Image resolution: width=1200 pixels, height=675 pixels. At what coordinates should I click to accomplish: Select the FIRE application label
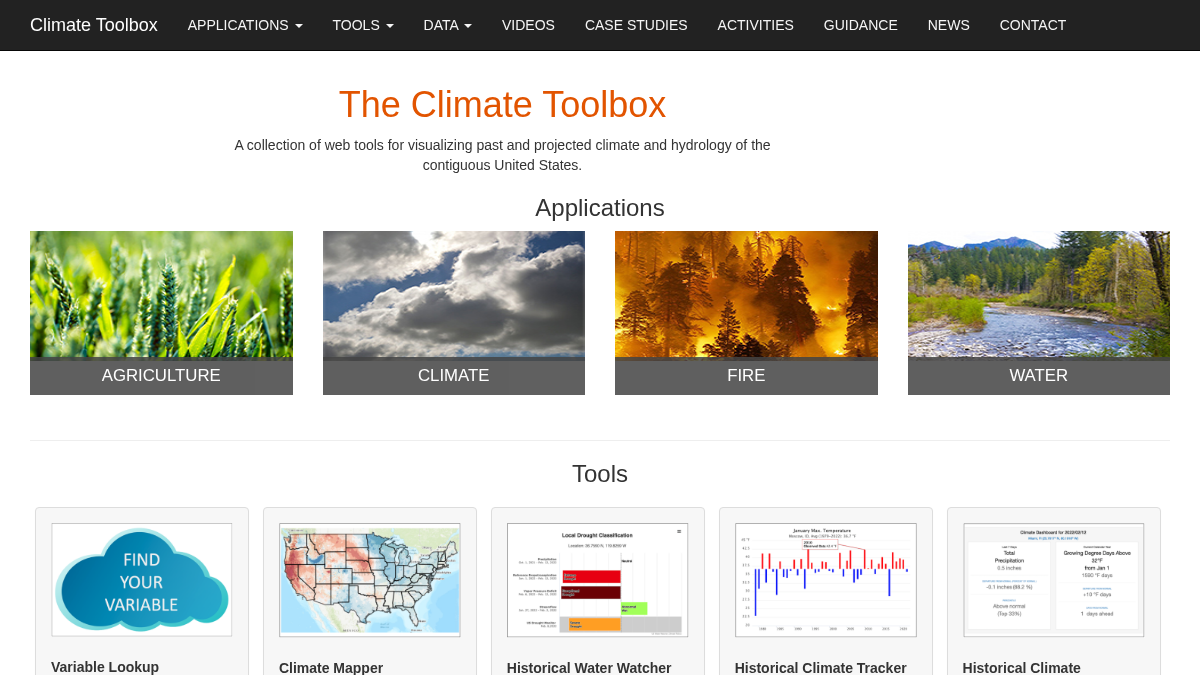point(746,376)
